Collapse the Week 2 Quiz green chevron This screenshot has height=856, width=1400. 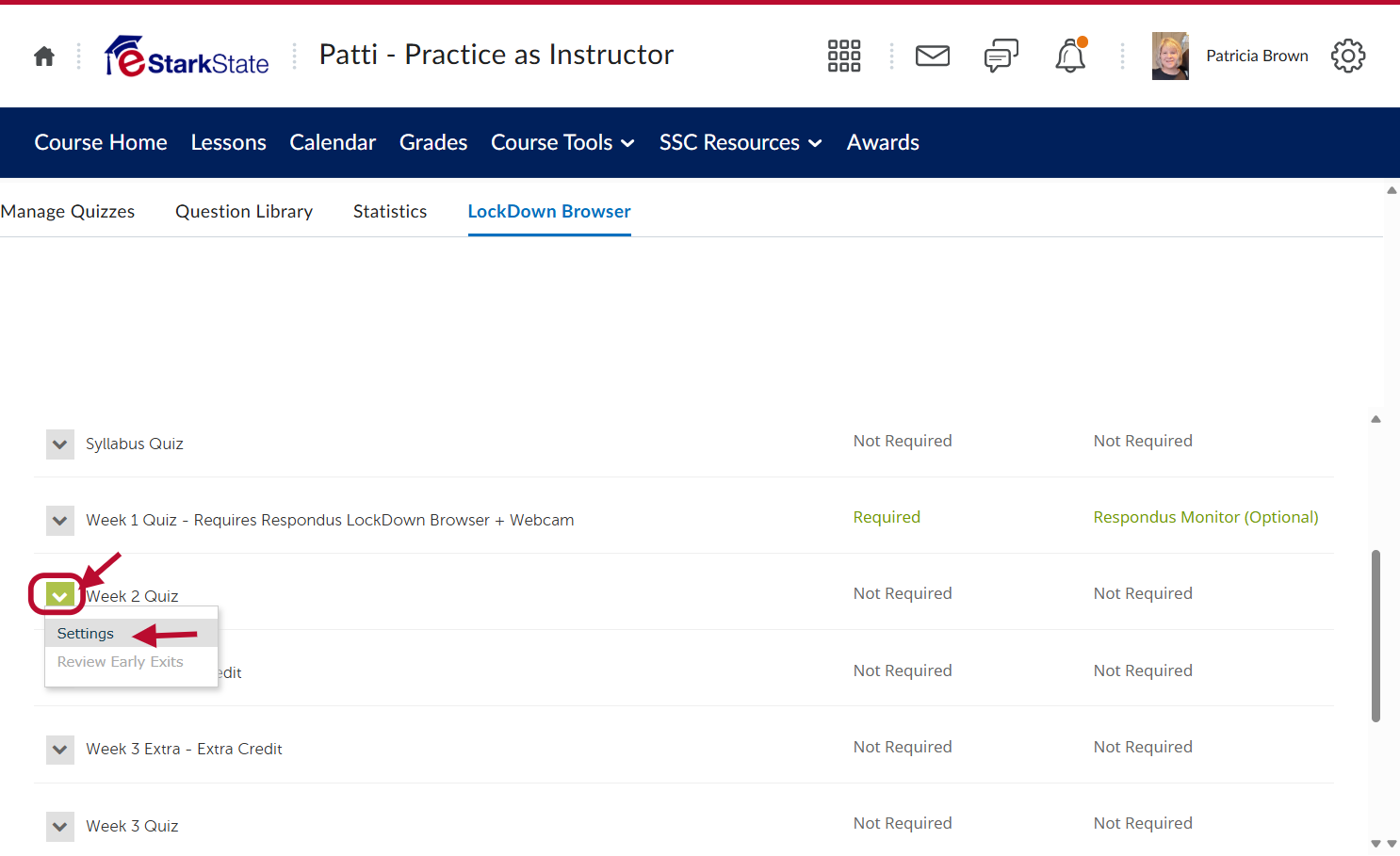[59, 595]
